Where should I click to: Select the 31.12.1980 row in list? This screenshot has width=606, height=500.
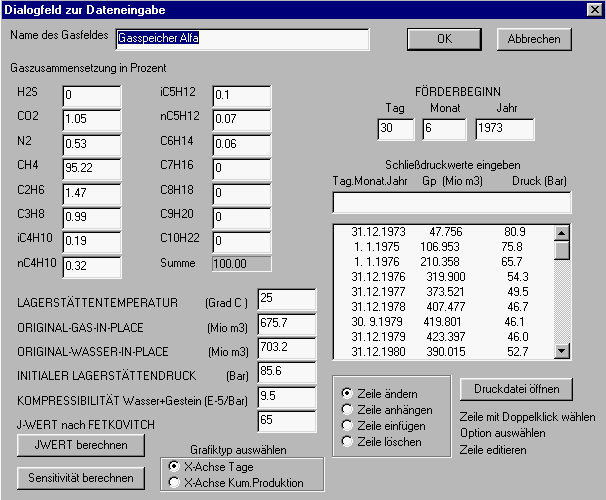[x=444, y=352]
